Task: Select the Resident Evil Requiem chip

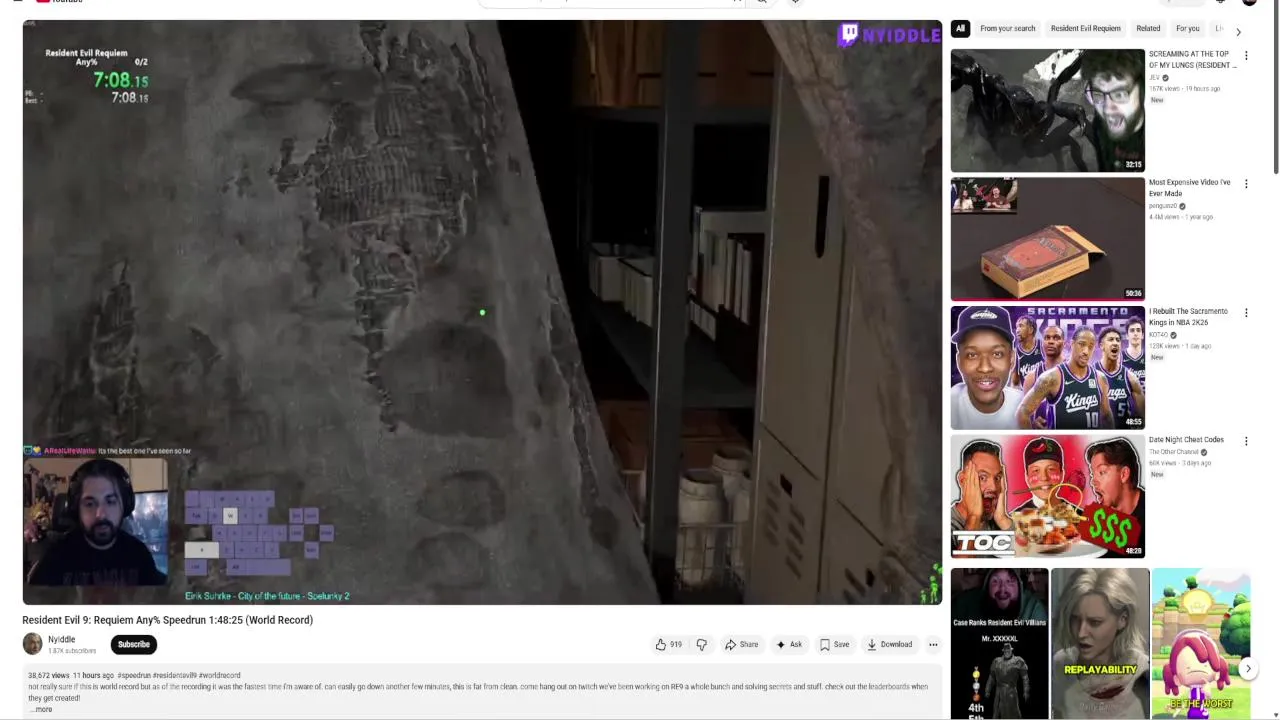Action: tap(1085, 29)
